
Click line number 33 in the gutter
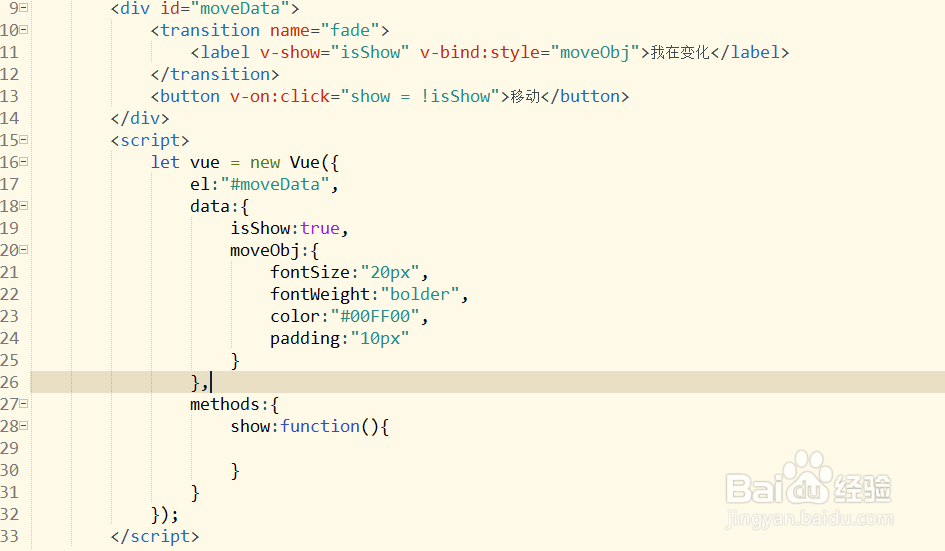coord(10,537)
